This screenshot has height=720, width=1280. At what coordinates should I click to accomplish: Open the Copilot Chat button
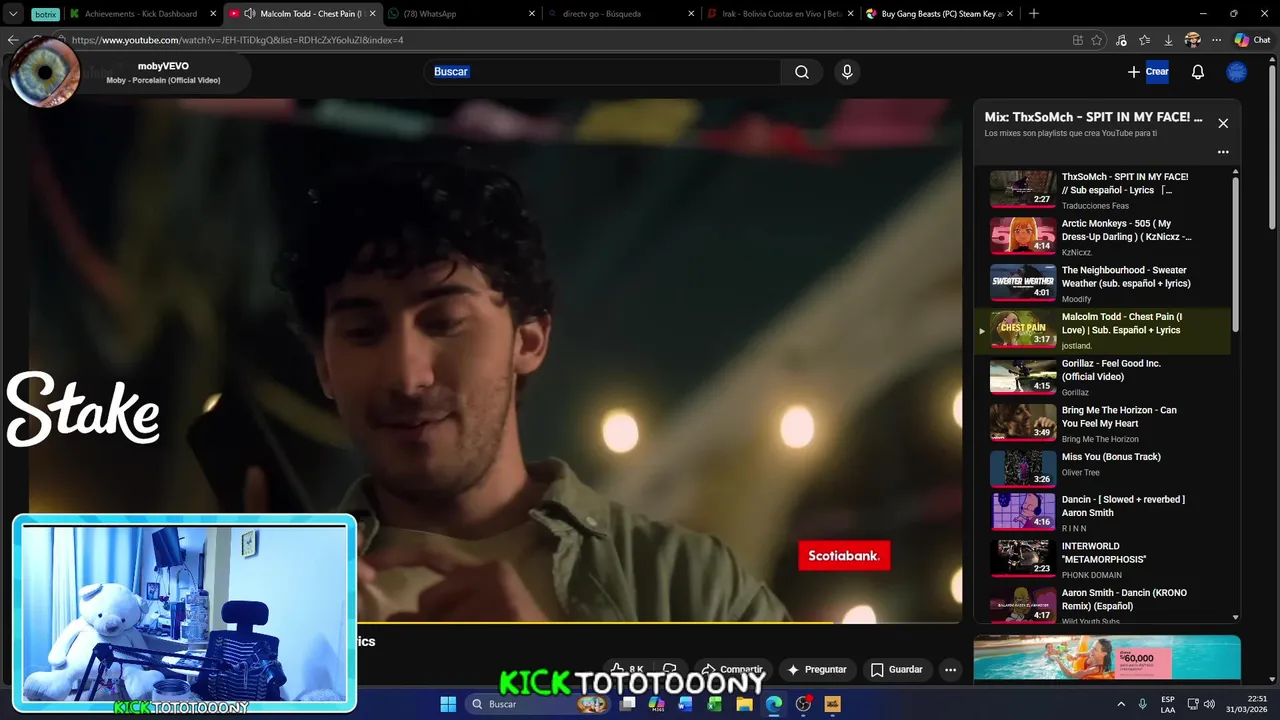coord(1252,40)
